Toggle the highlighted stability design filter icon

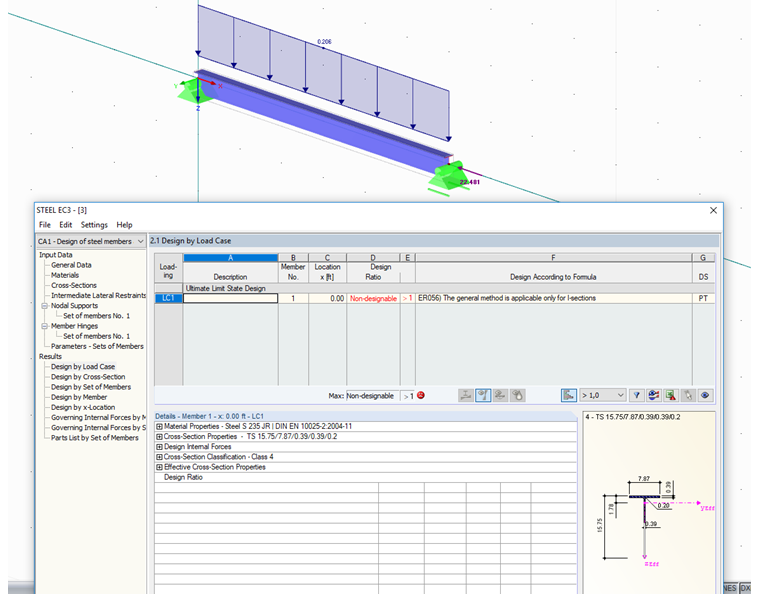pyautogui.click(x=483, y=395)
